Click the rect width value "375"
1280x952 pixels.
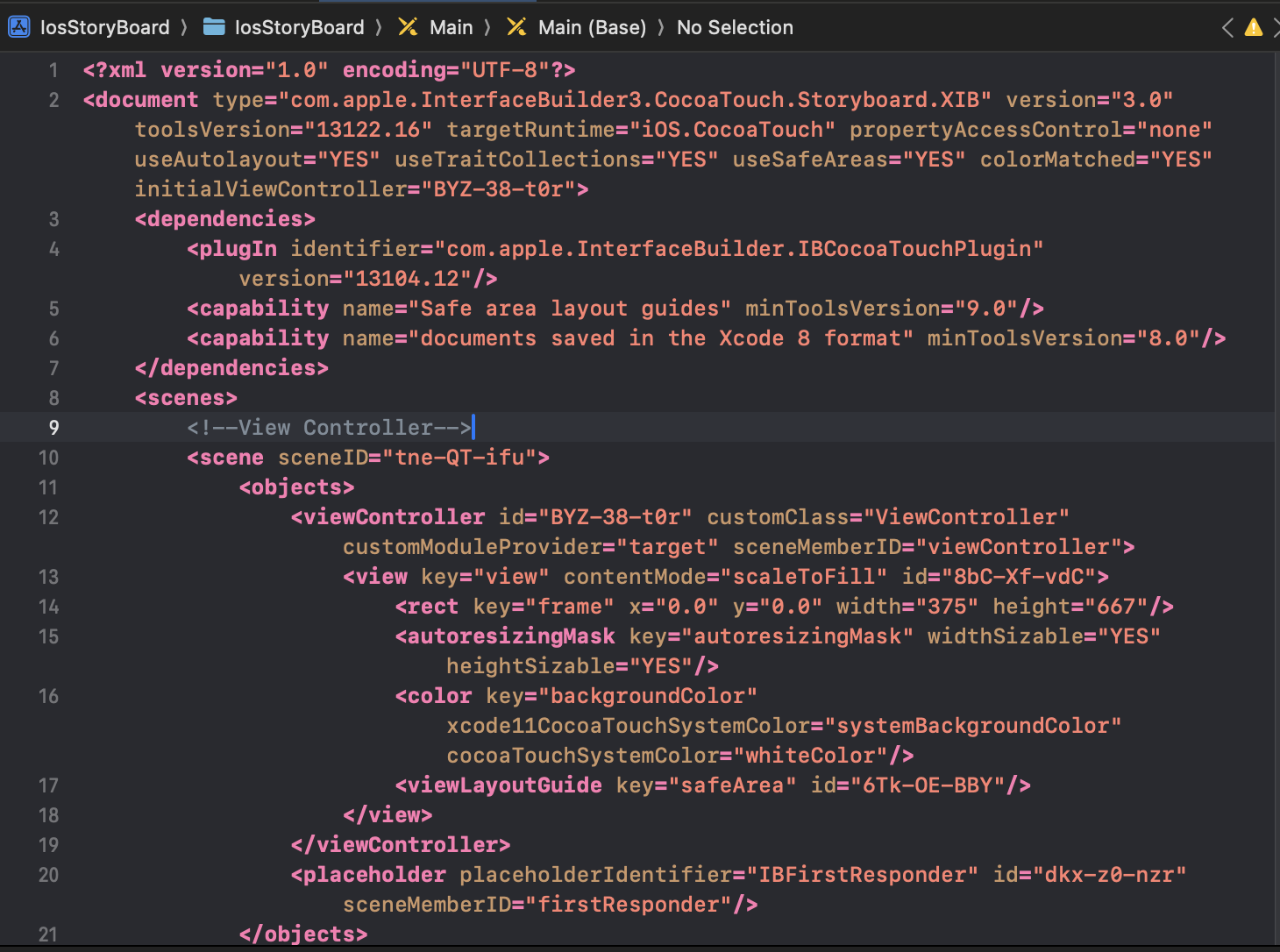pos(947,607)
